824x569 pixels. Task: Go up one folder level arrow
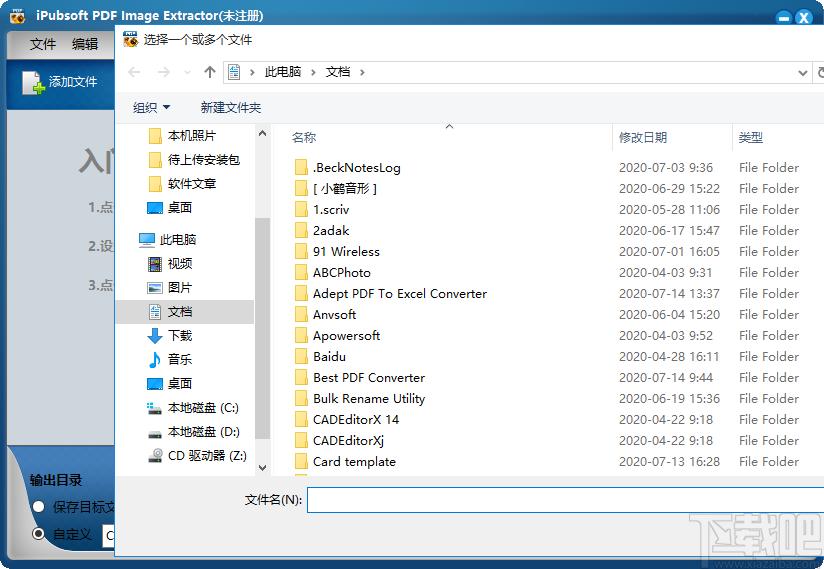click(210, 72)
